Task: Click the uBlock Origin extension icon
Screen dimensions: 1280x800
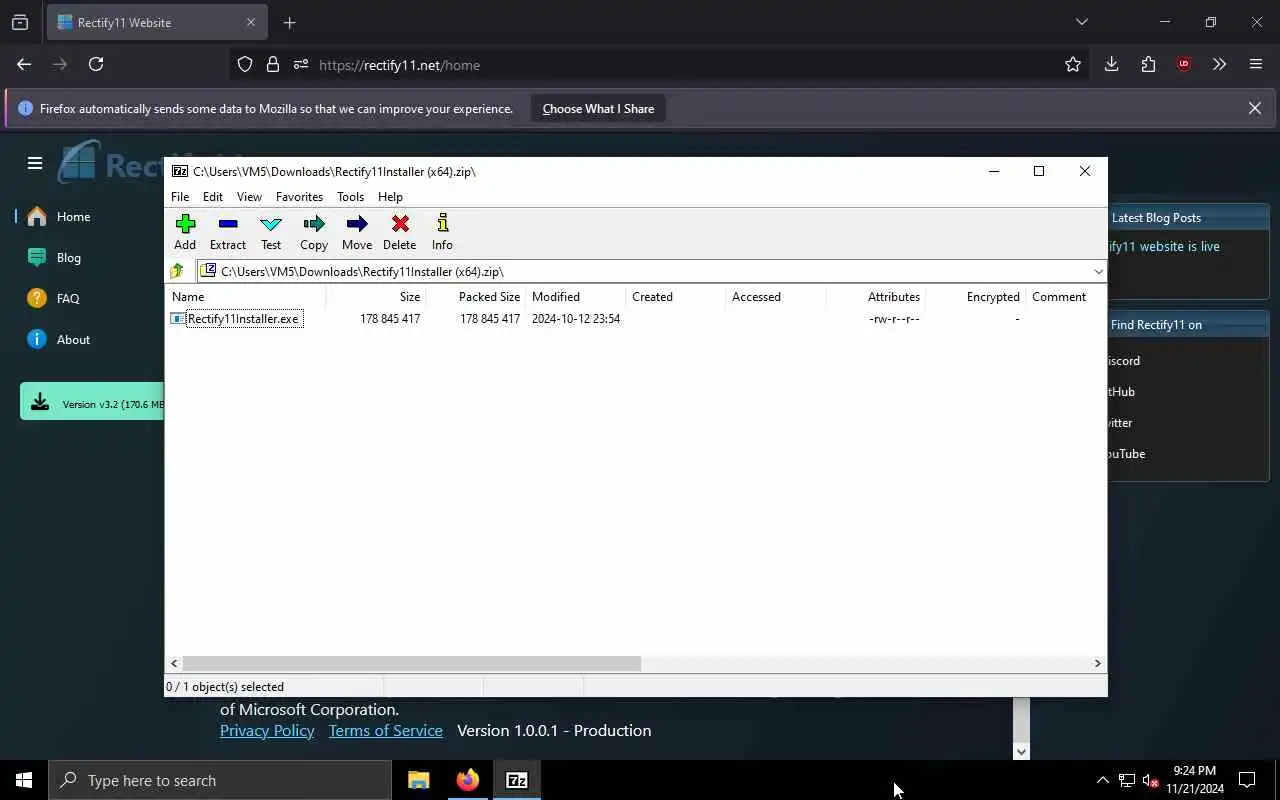Action: [x=1184, y=64]
